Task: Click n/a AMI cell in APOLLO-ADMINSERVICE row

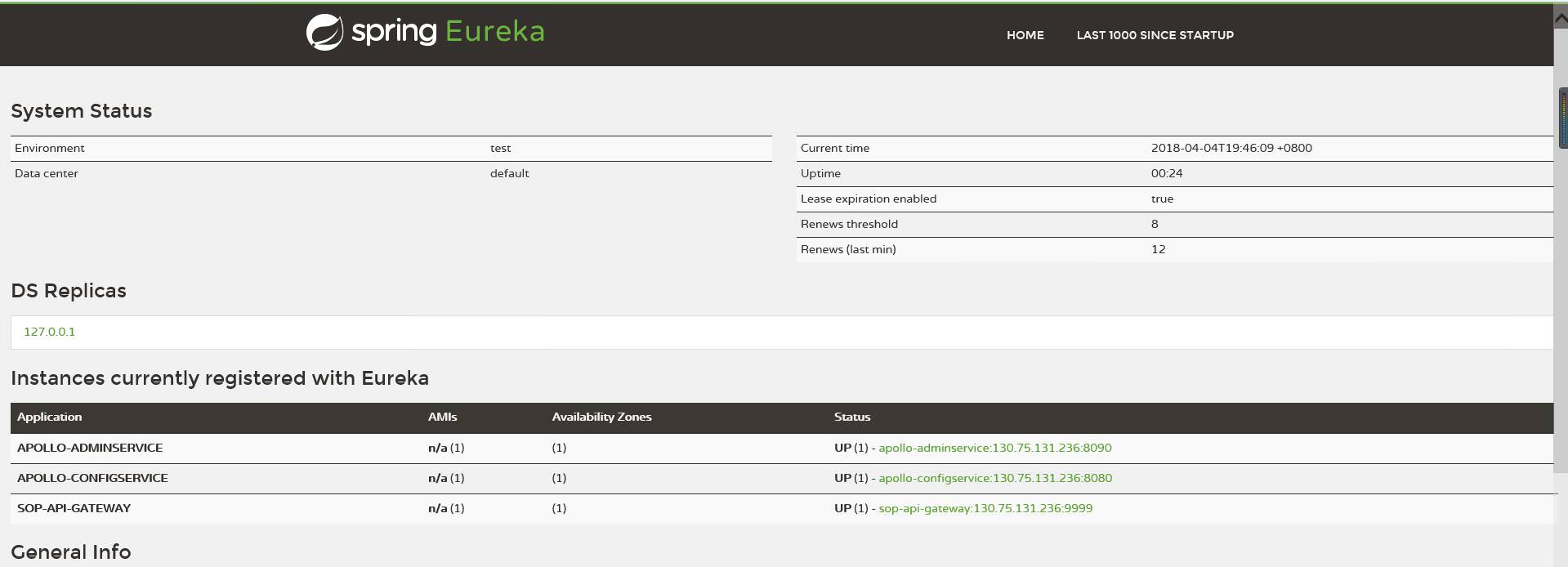Action: pyautogui.click(x=446, y=448)
